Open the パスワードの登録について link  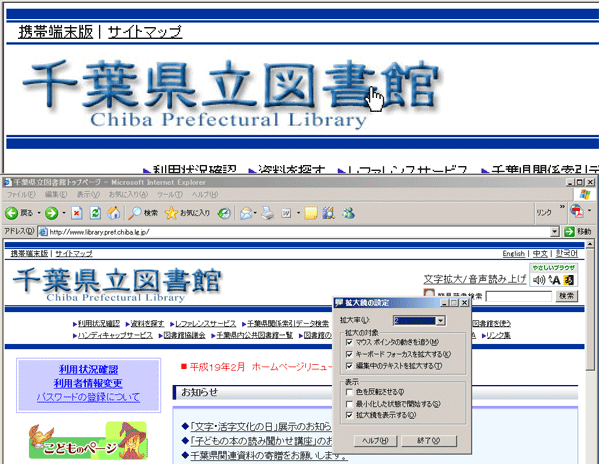[88, 397]
